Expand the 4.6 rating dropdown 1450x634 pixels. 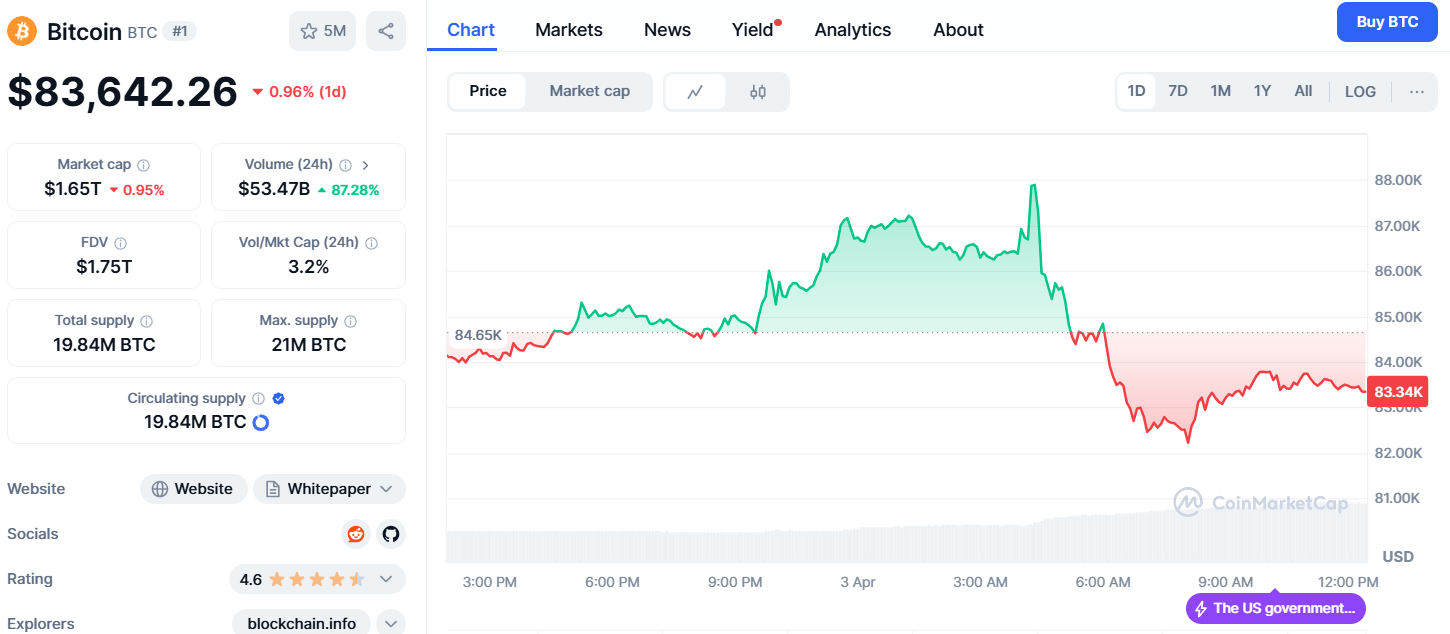click(x=386, y=579)
